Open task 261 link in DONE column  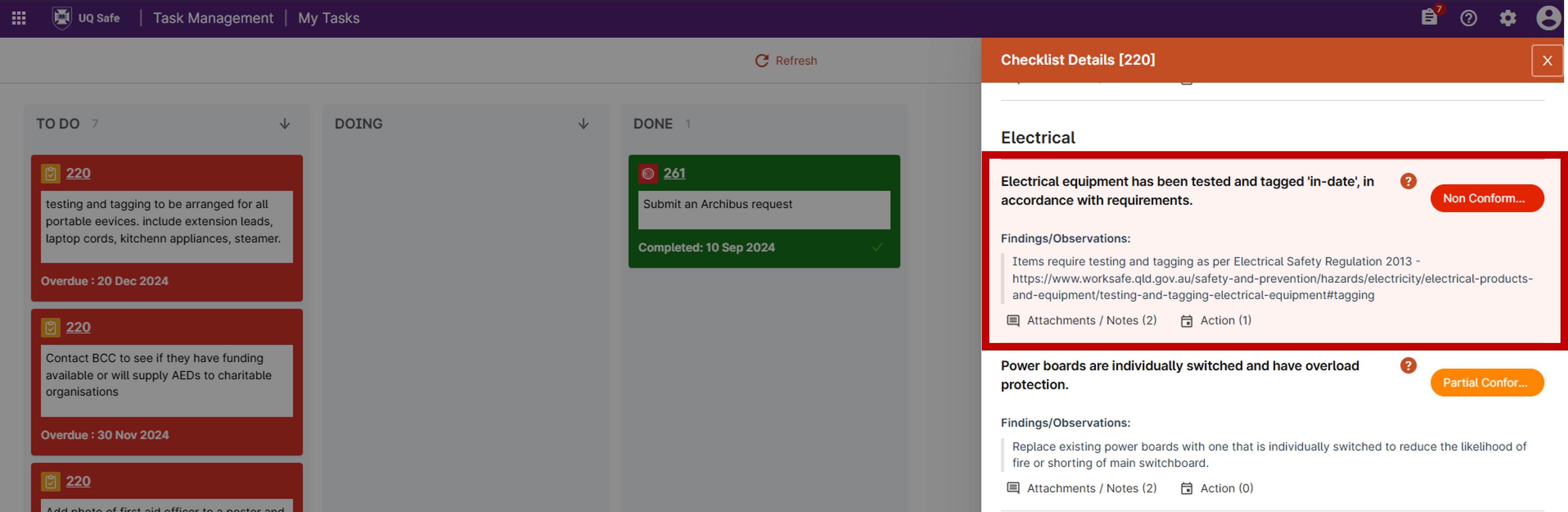pos(674,173)
